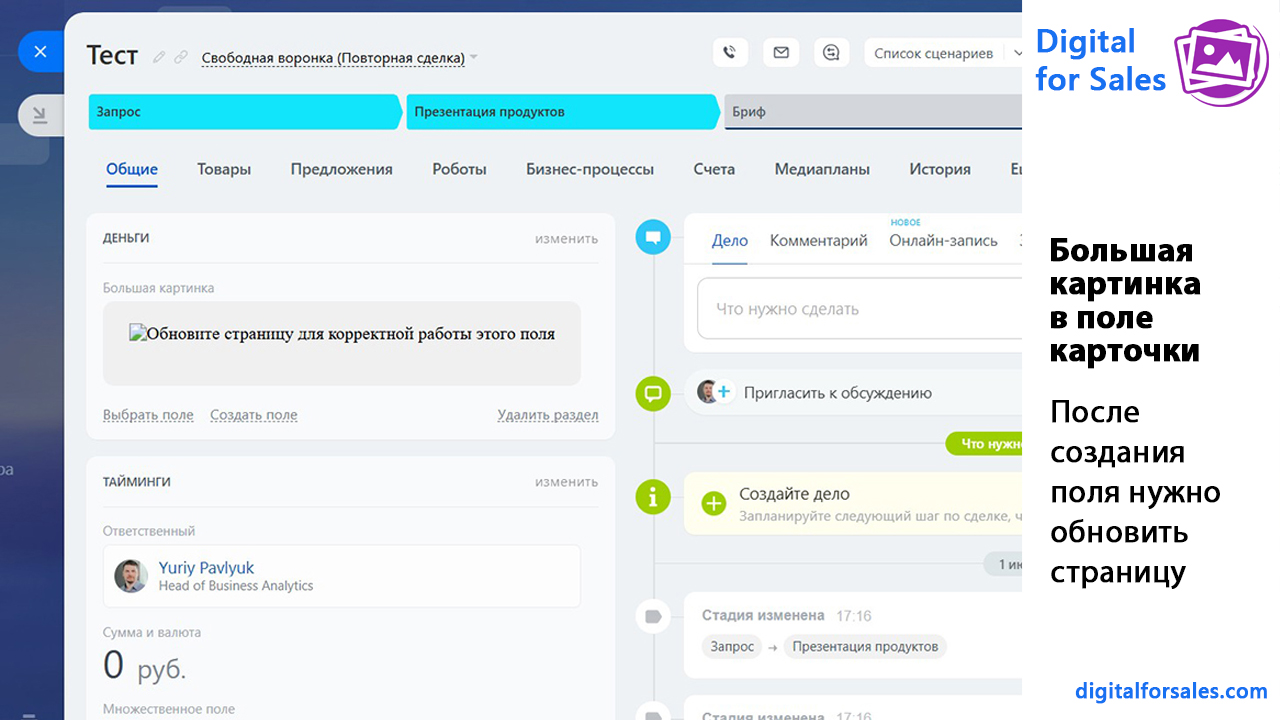Click the Удалить раздел link
The image size is (1280, 720).
point(548,415)
